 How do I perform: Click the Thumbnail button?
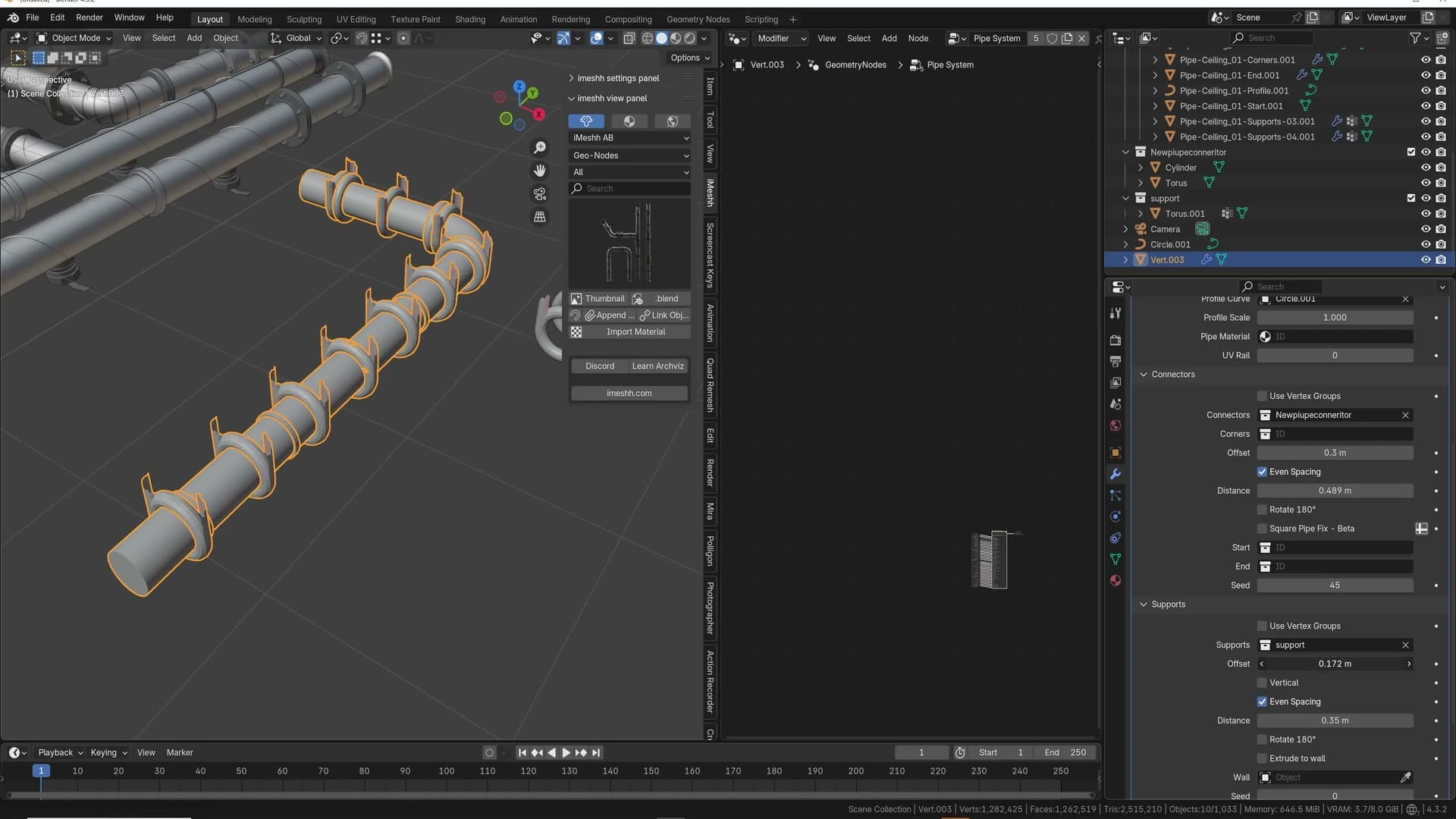click(x=598, y=299)
